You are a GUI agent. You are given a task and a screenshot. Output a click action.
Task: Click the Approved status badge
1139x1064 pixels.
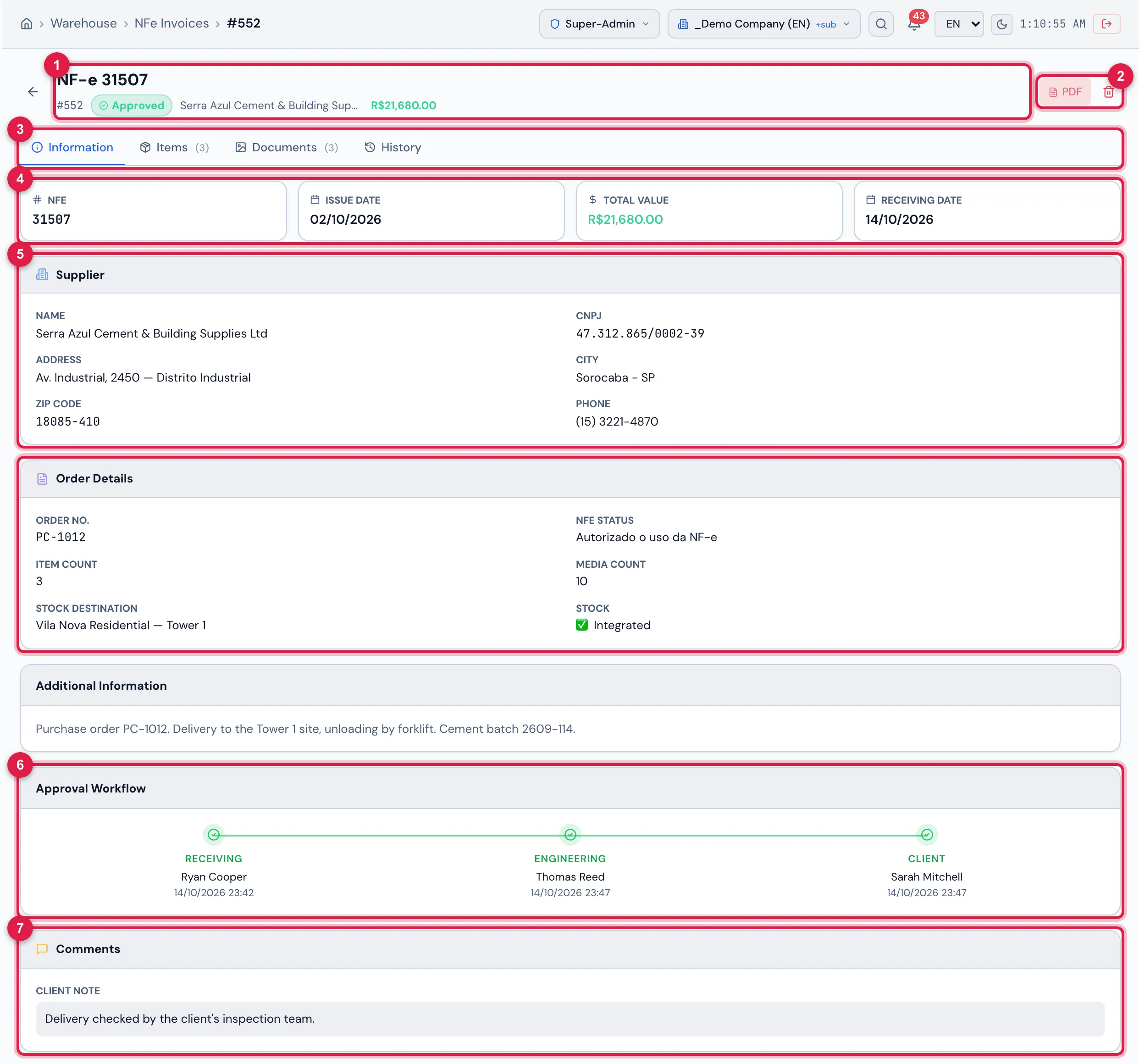pyautogui.click(x=132, y=105)
